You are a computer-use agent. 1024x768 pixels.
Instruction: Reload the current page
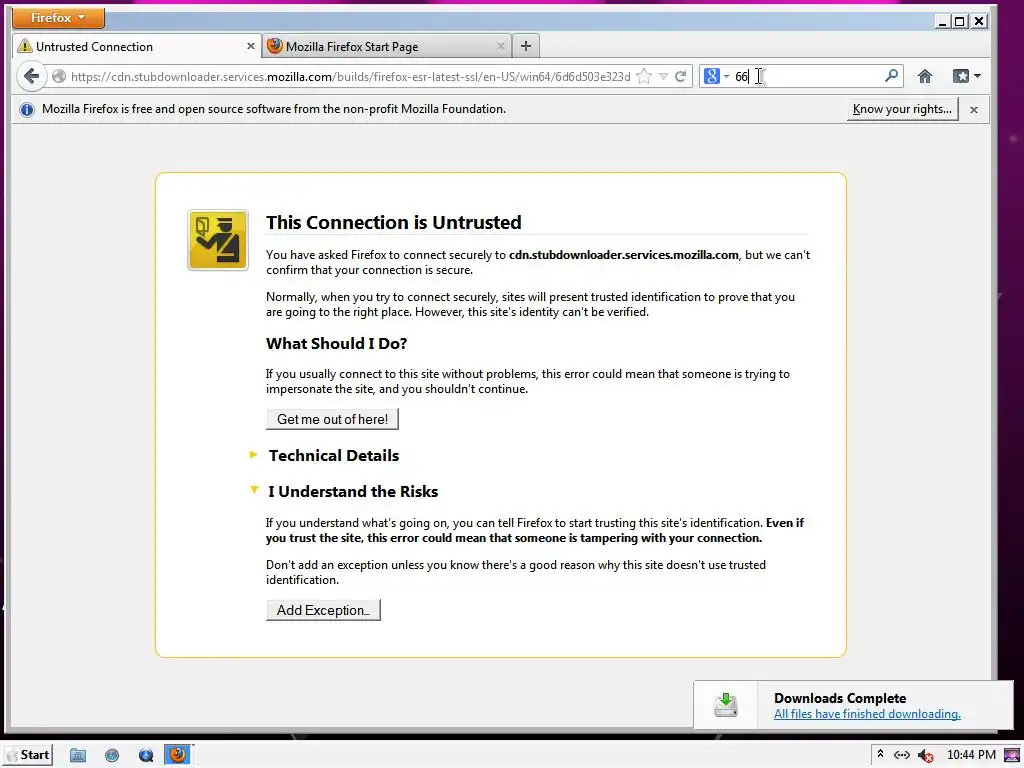point(680,76)
